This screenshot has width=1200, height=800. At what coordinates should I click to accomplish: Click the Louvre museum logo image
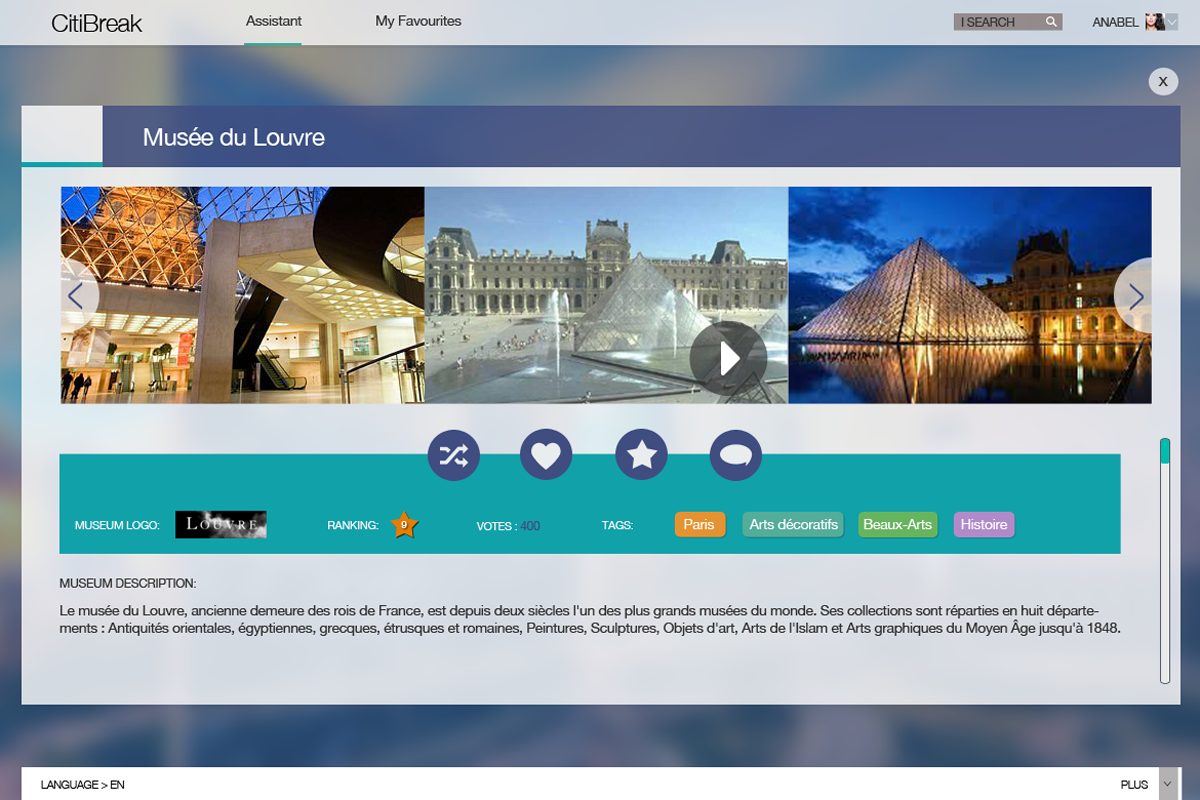[x=221, y=525]
